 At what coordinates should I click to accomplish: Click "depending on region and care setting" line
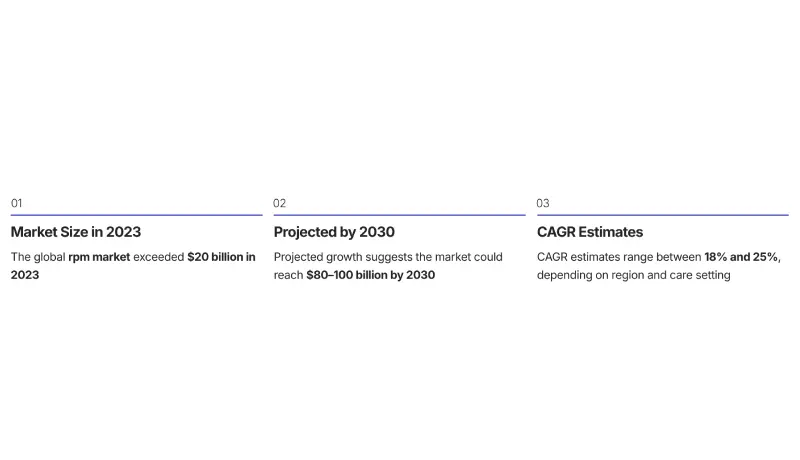pos(633,275)
